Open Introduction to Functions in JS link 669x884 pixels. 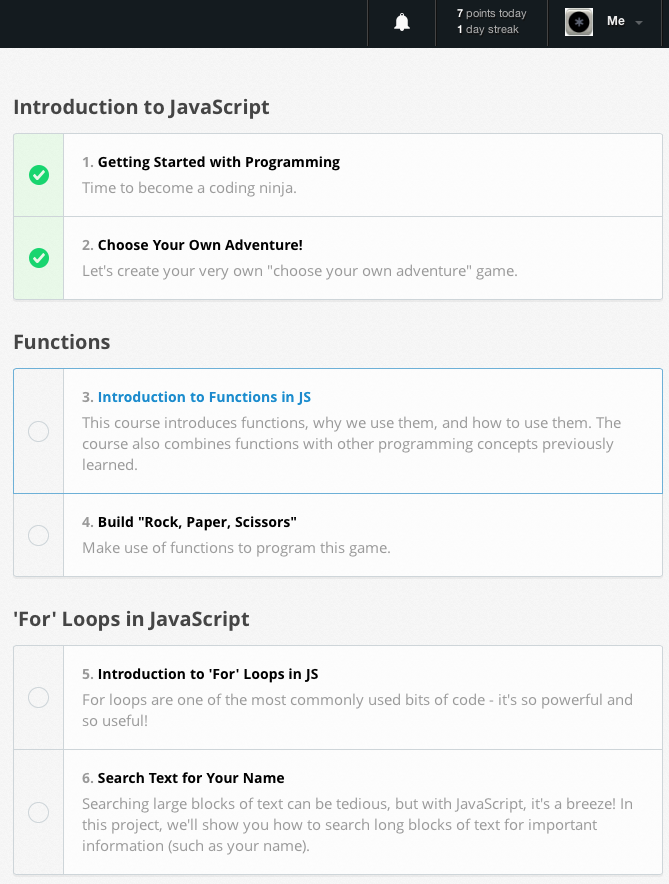(x=204, y=397)
